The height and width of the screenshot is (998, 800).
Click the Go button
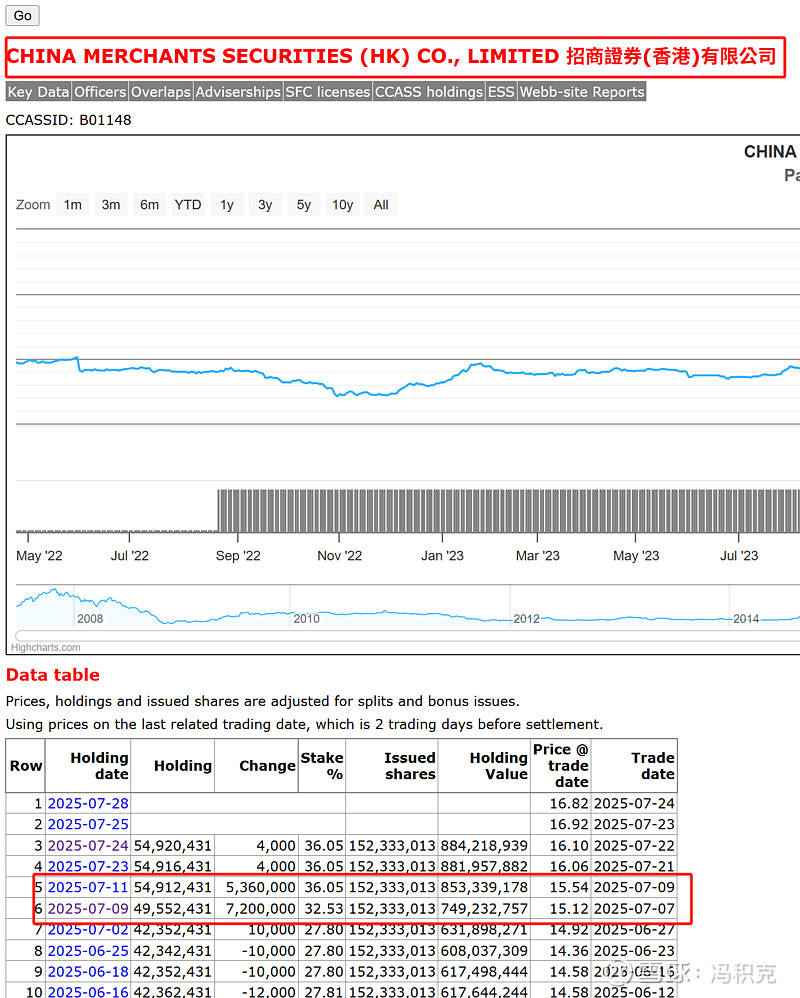(x=22, y=15)
